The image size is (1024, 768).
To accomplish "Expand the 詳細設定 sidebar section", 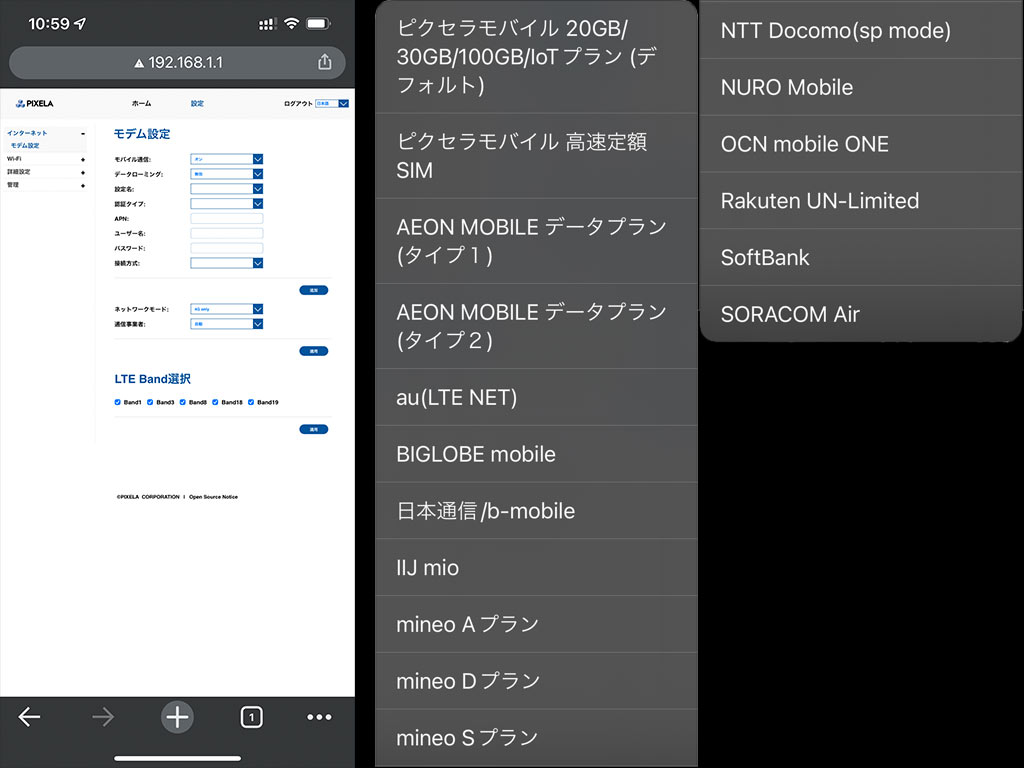I will [83, 172].
